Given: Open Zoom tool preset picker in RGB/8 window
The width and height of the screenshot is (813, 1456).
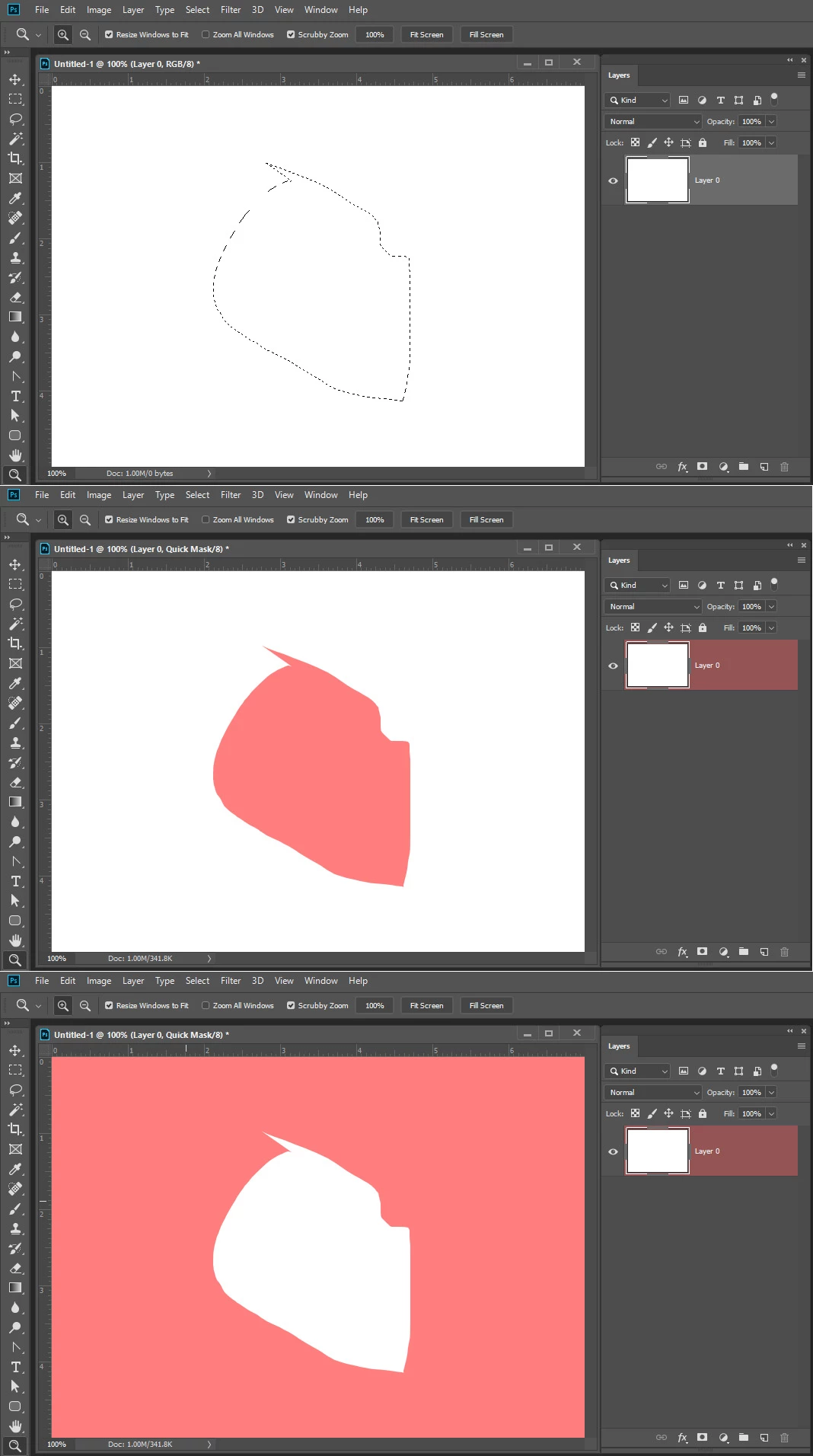Looking at the screenshot, I should (x=38, y=34).
